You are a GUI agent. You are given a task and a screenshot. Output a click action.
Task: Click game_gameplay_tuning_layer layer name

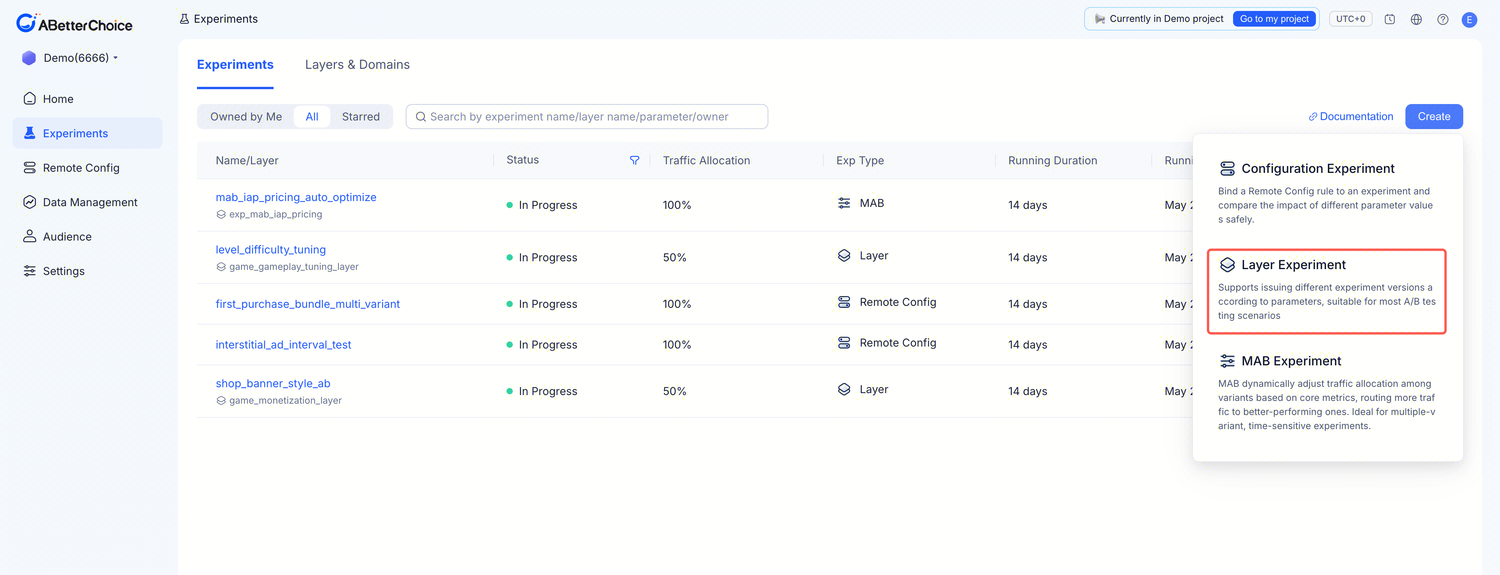[294, 267]
